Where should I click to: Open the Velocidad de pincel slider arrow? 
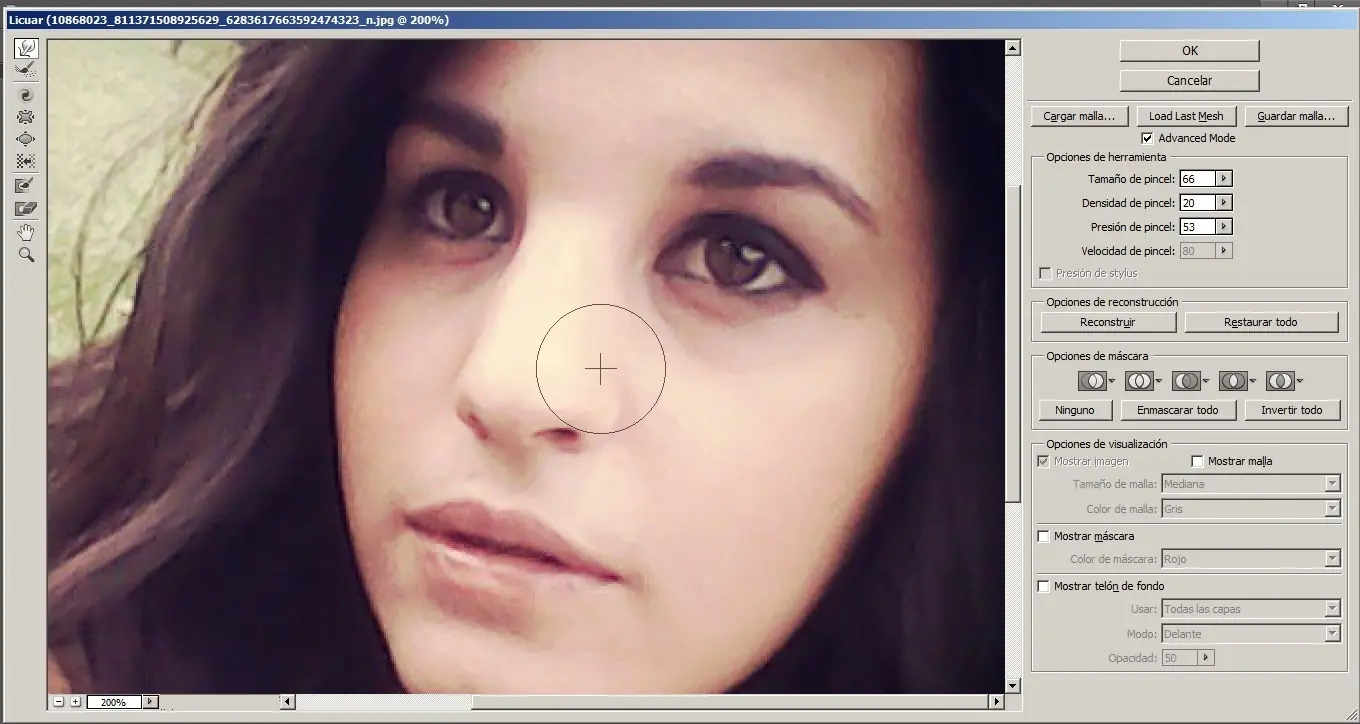pyautogui.click(x=1224, y=251)
